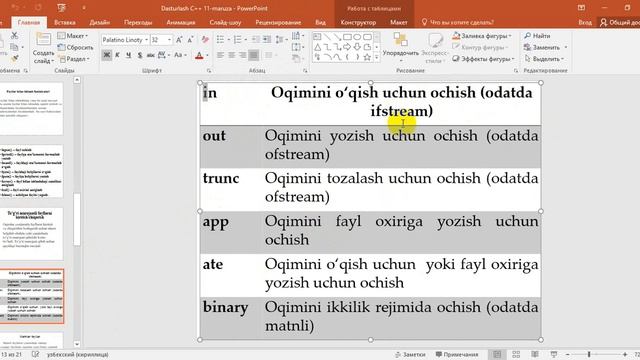Viewport: 640px width, 360px height.
Task: Click the Copy icon in clipboard group
Action: (x=14, y=47)
